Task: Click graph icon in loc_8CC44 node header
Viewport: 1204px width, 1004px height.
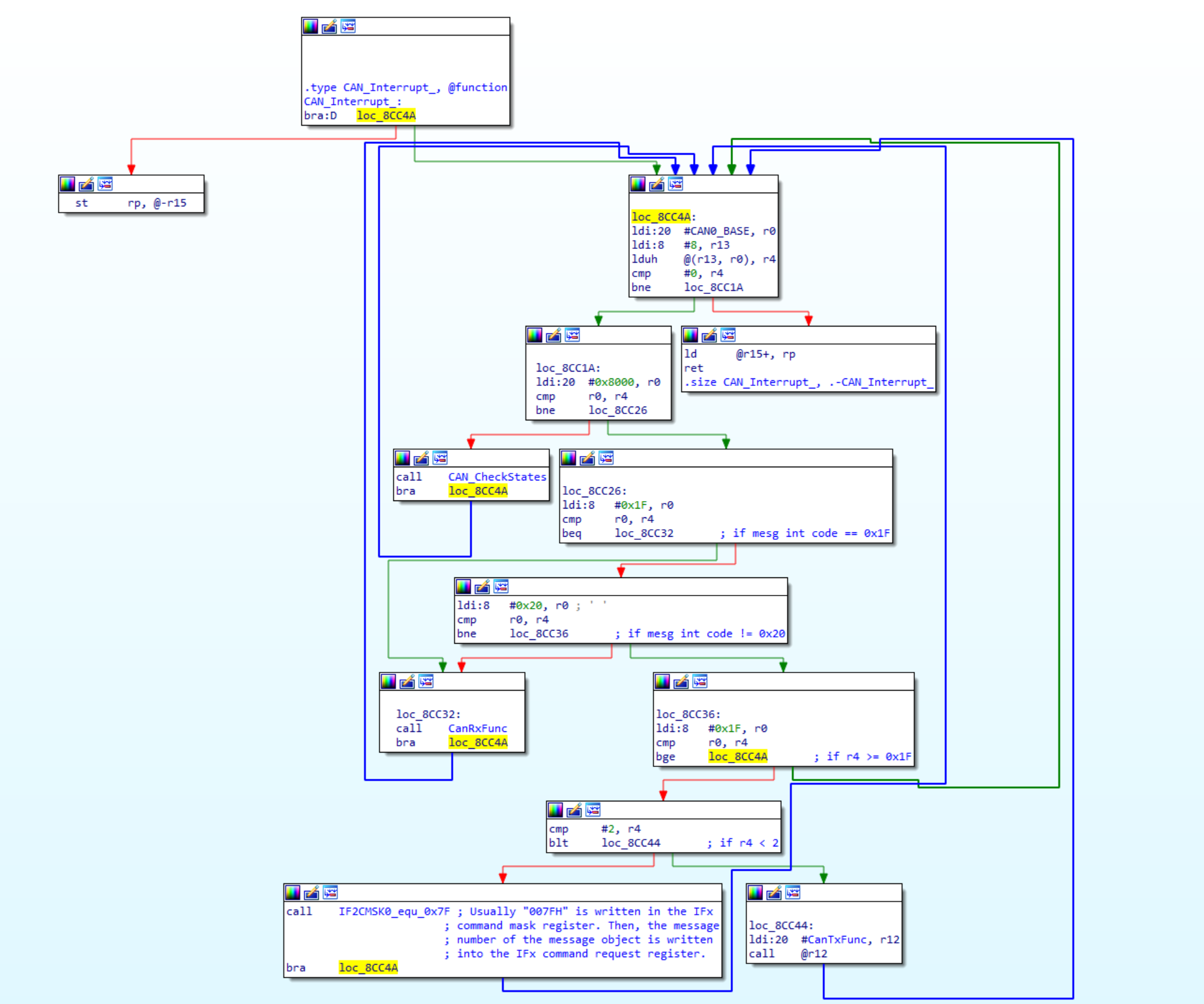Action: 792,893
